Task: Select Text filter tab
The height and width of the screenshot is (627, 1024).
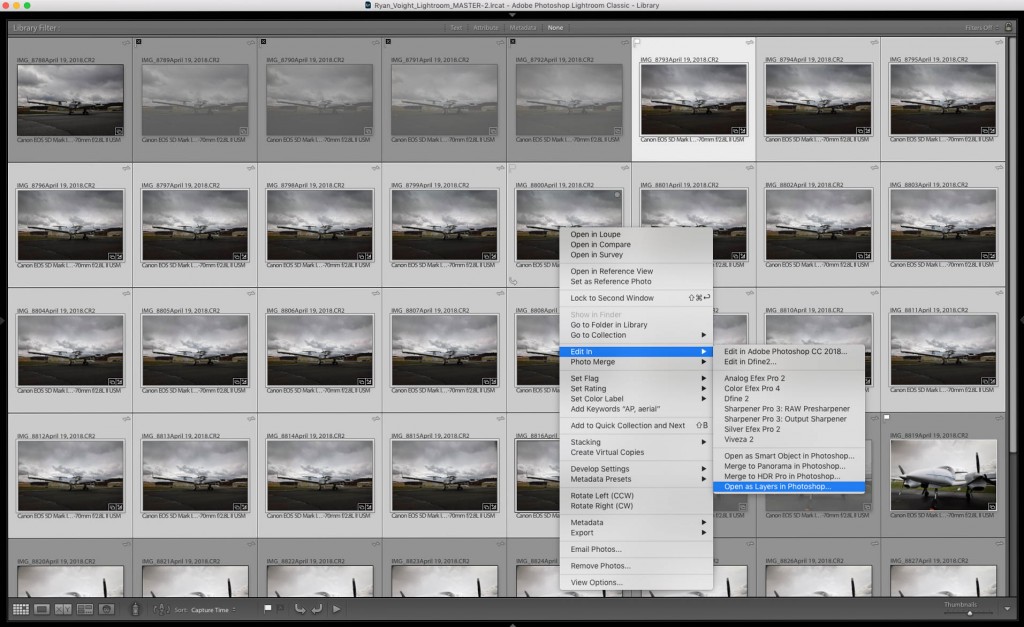Action: (456, 27)
